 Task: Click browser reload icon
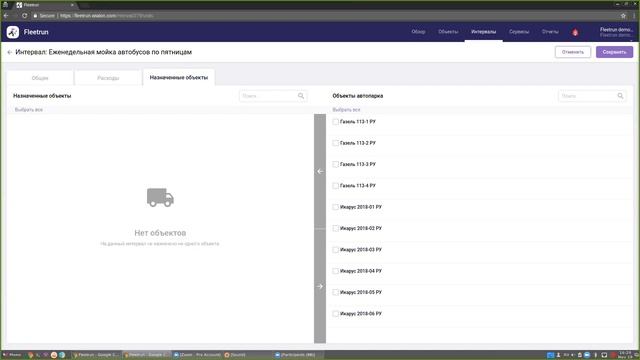click(24, 16)
